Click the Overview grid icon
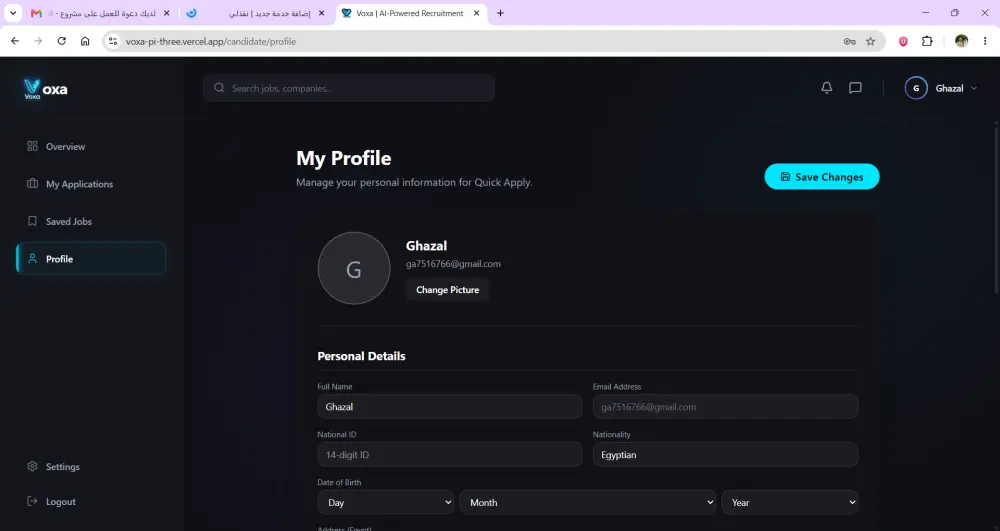This screenshot has height=531, width=1000. pos(33,146)
